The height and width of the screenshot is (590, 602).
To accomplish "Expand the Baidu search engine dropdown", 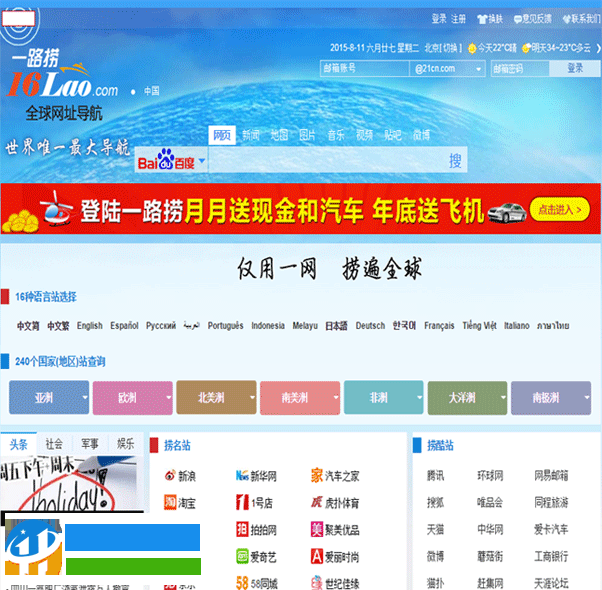I will coord(202,160).
